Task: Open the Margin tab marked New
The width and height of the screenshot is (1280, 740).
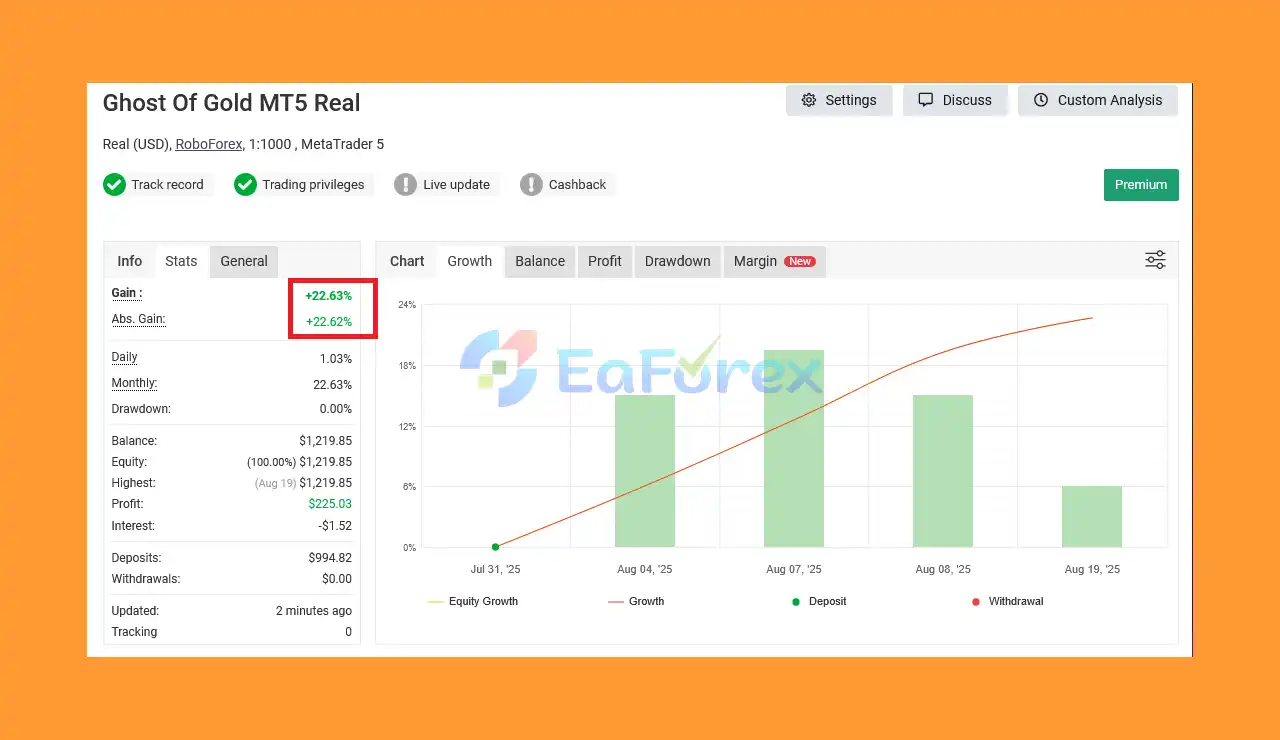Action: pos(774,261)
